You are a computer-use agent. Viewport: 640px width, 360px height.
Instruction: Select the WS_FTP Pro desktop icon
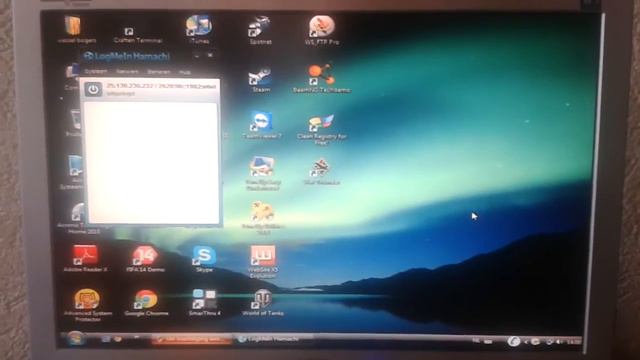coord(322,30)
